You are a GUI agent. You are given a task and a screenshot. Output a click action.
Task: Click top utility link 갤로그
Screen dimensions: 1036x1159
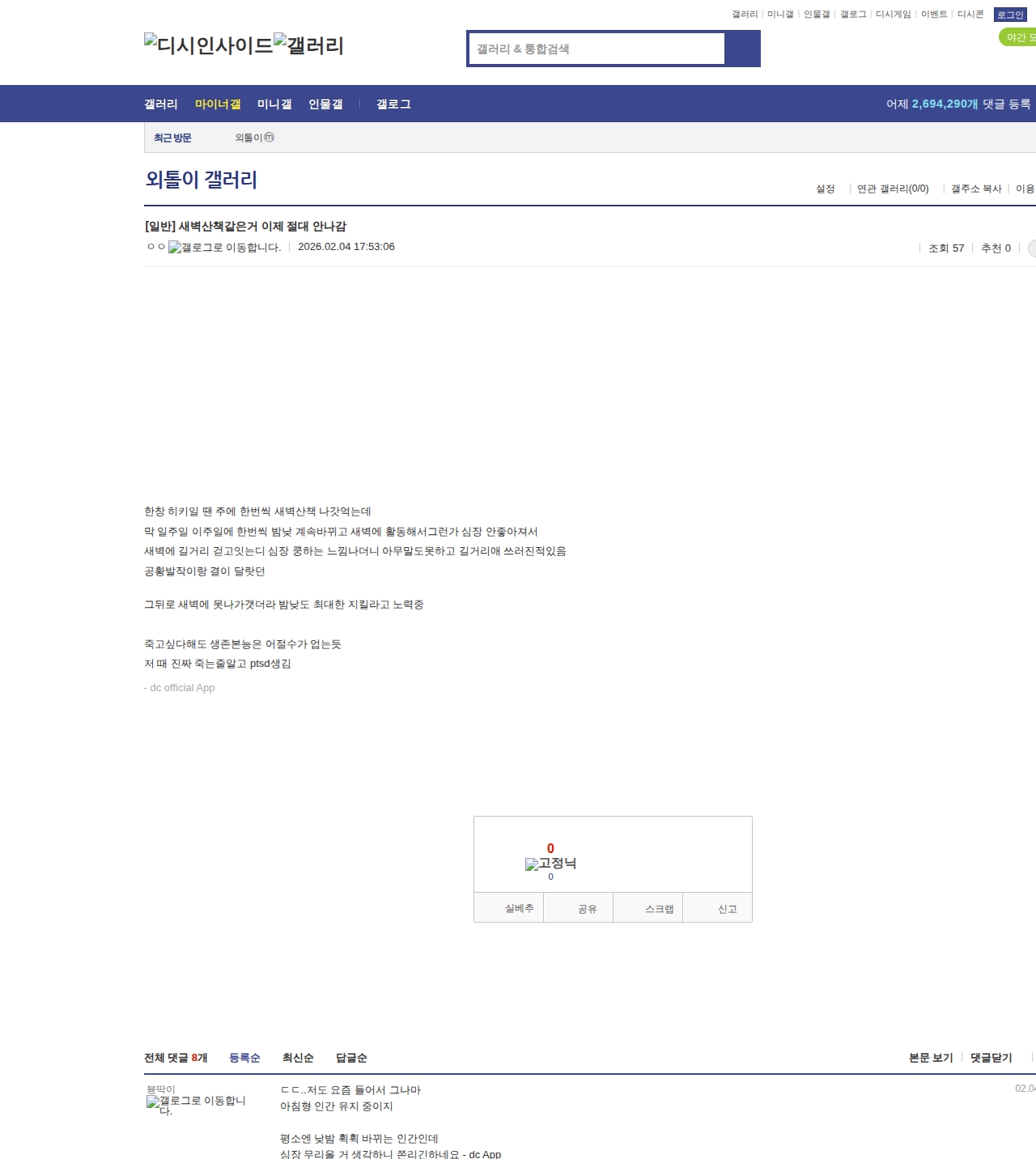[x=853, y=15]
